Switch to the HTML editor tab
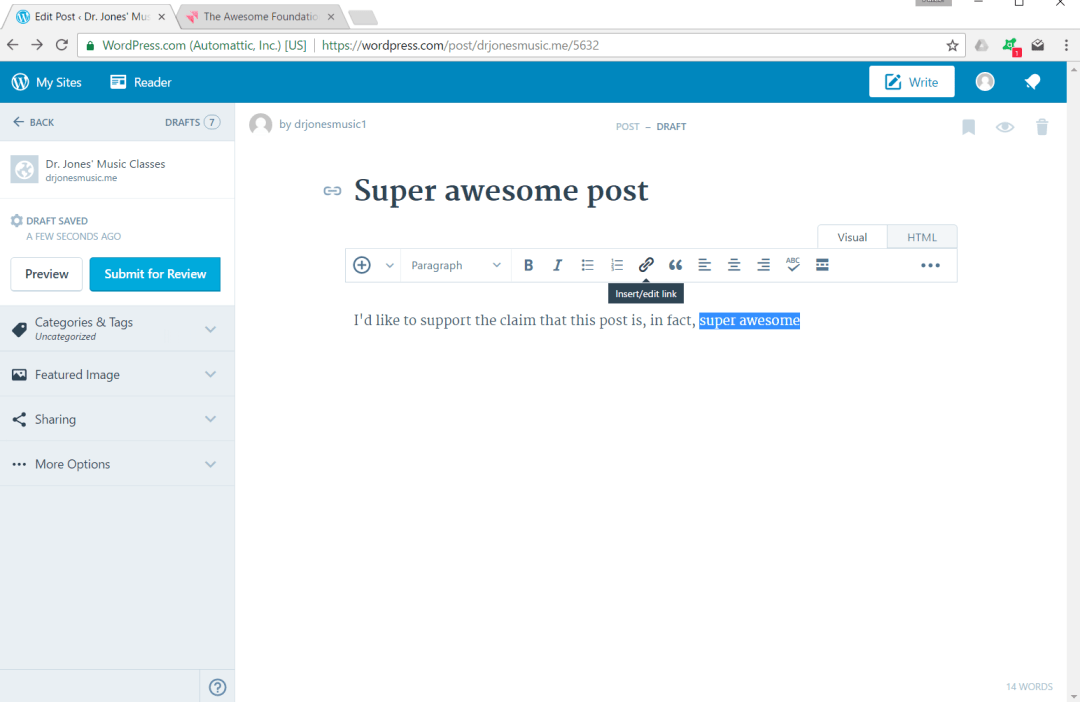1080x702 pixels. [921, 236]
